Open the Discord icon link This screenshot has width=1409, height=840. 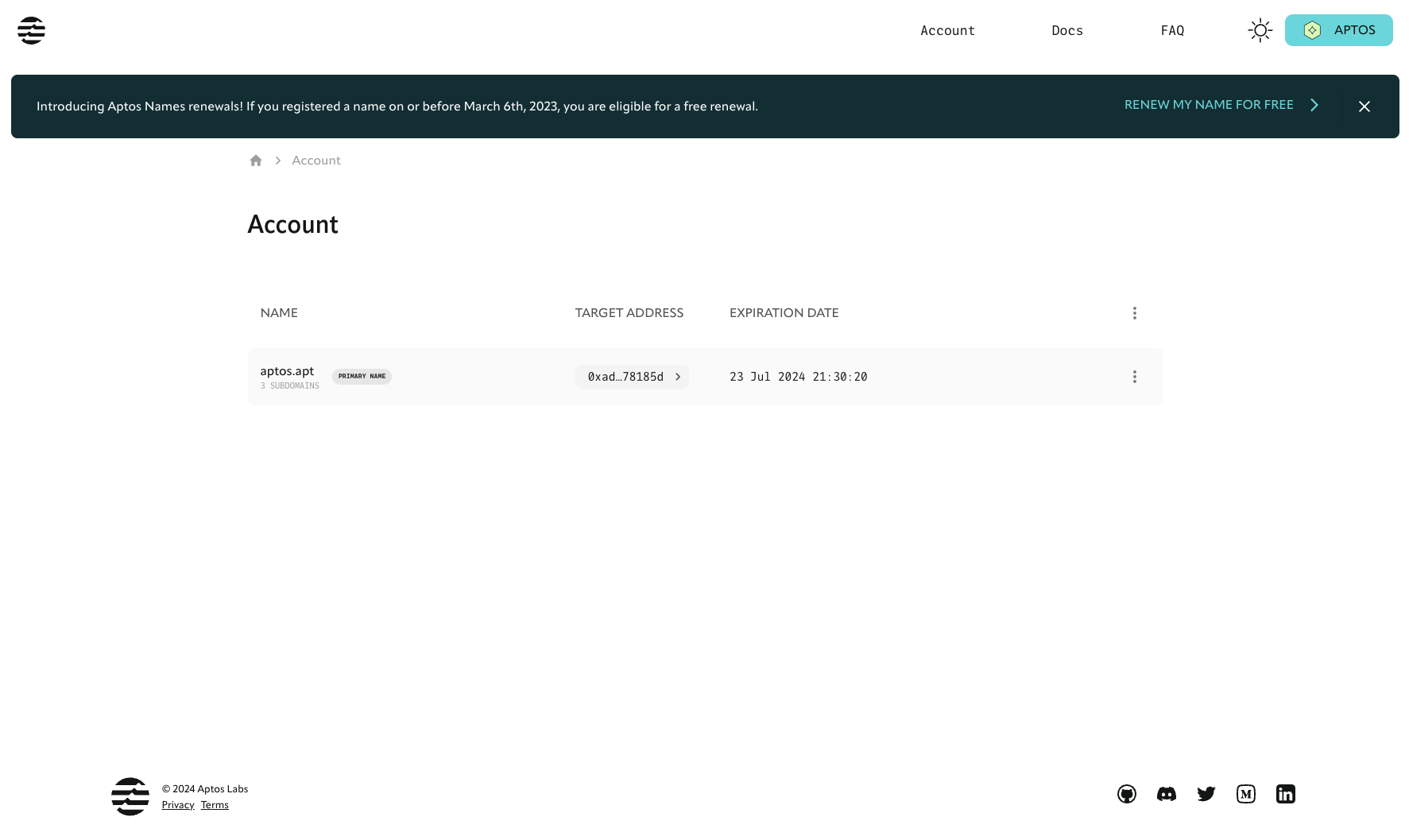[x=1167, y=794]
